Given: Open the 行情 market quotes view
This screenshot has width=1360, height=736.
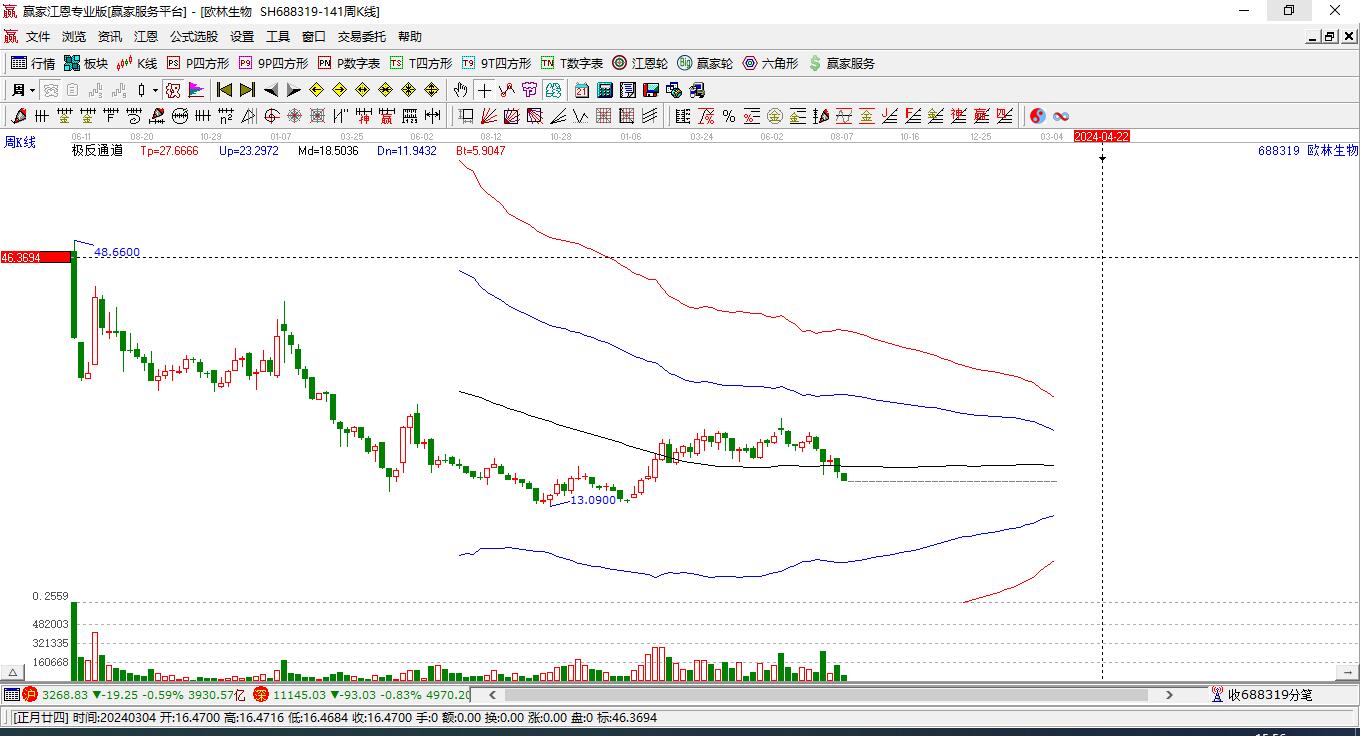Looking at the screenshot, I should coord(33,63).
